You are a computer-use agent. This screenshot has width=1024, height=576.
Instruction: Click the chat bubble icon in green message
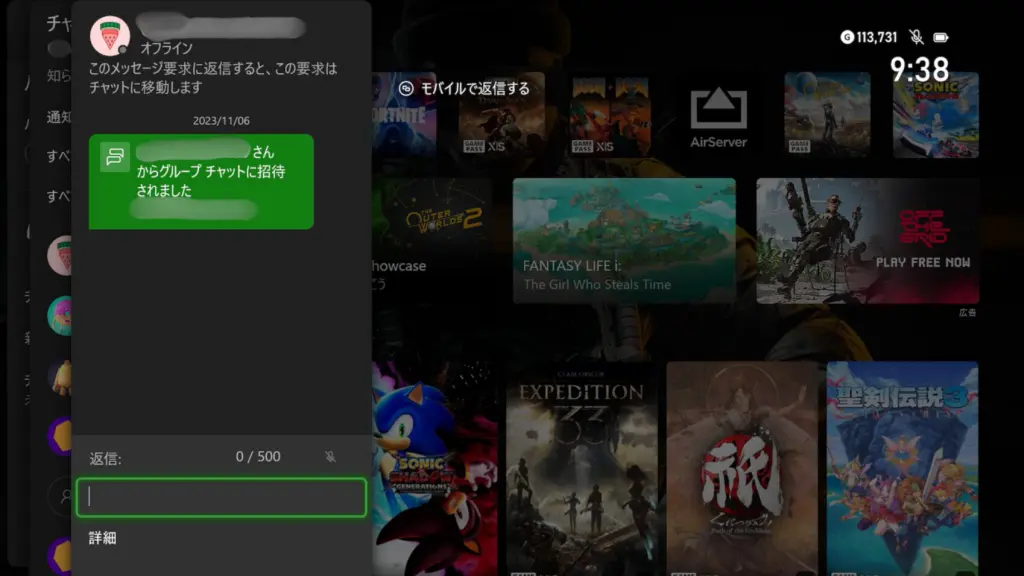pyautogui.click(x=116, y=156)
